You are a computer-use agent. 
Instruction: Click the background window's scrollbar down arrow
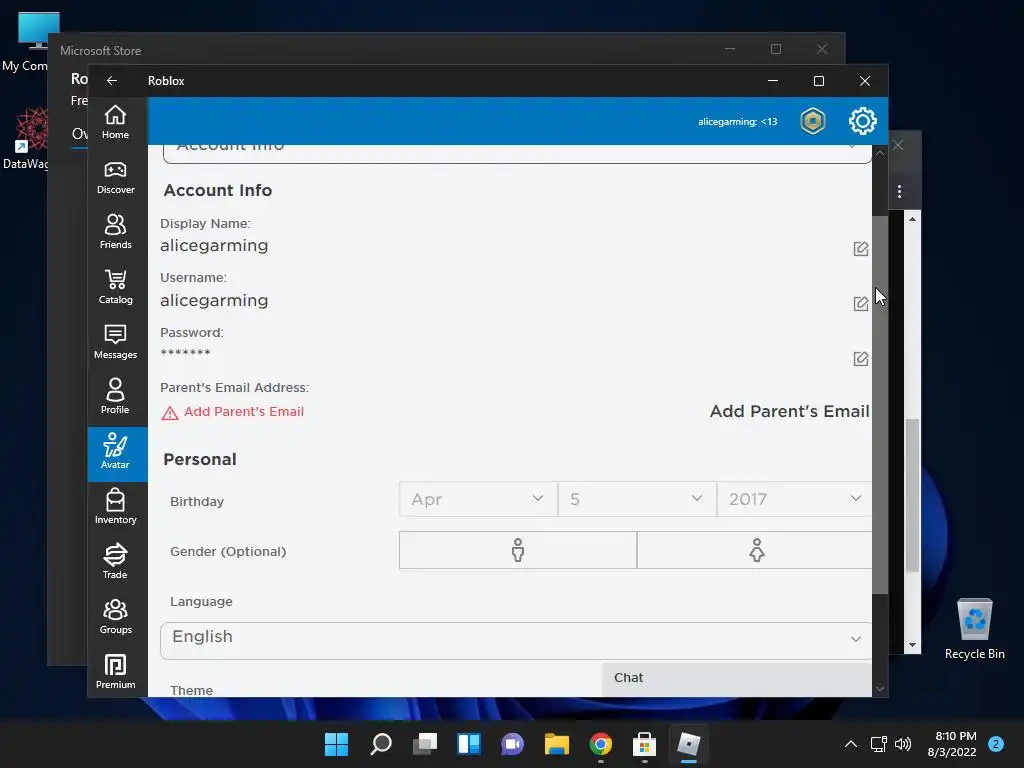click(x=912, y=645)
